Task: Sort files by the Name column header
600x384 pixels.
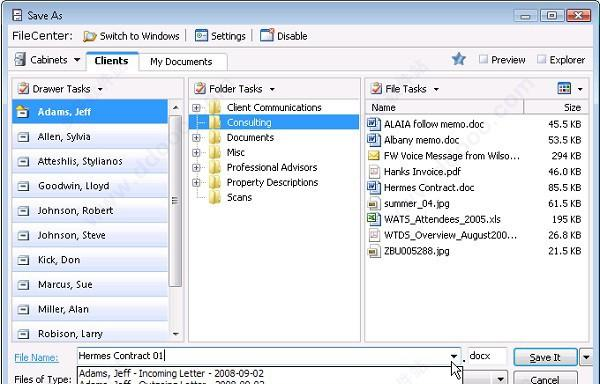Action: [x=444, y=108]
